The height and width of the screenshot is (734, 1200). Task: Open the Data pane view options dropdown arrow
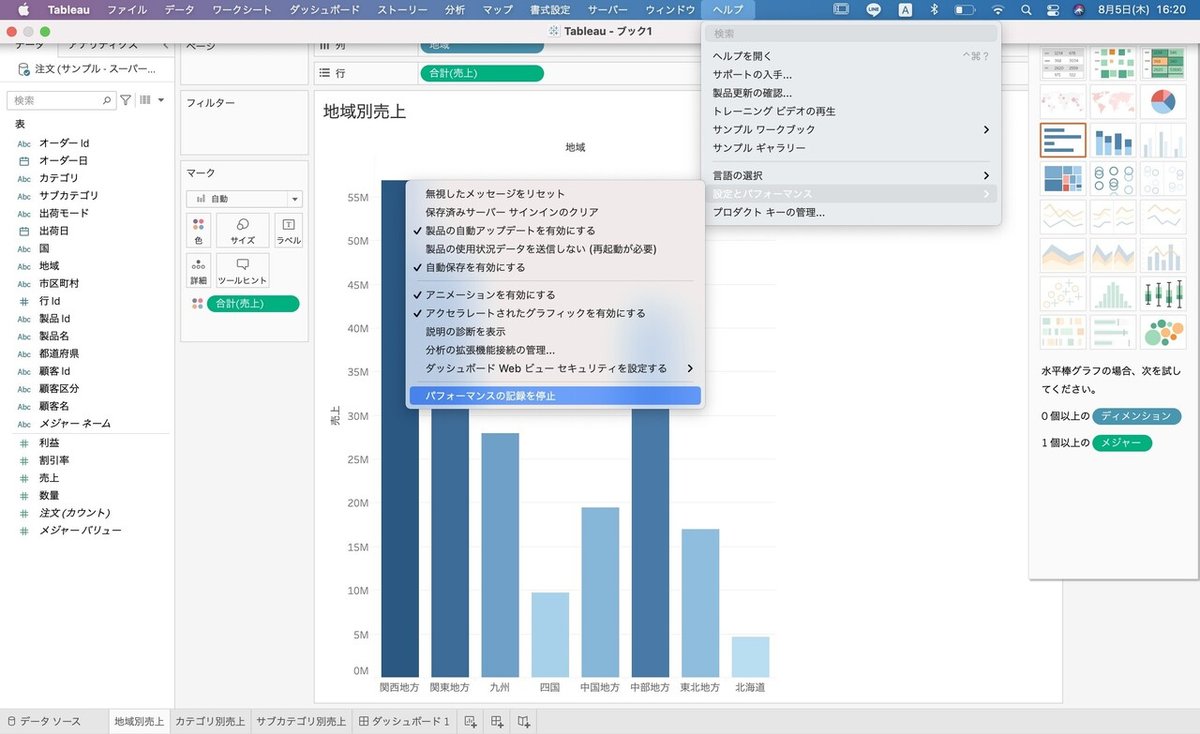coord(161,100)
